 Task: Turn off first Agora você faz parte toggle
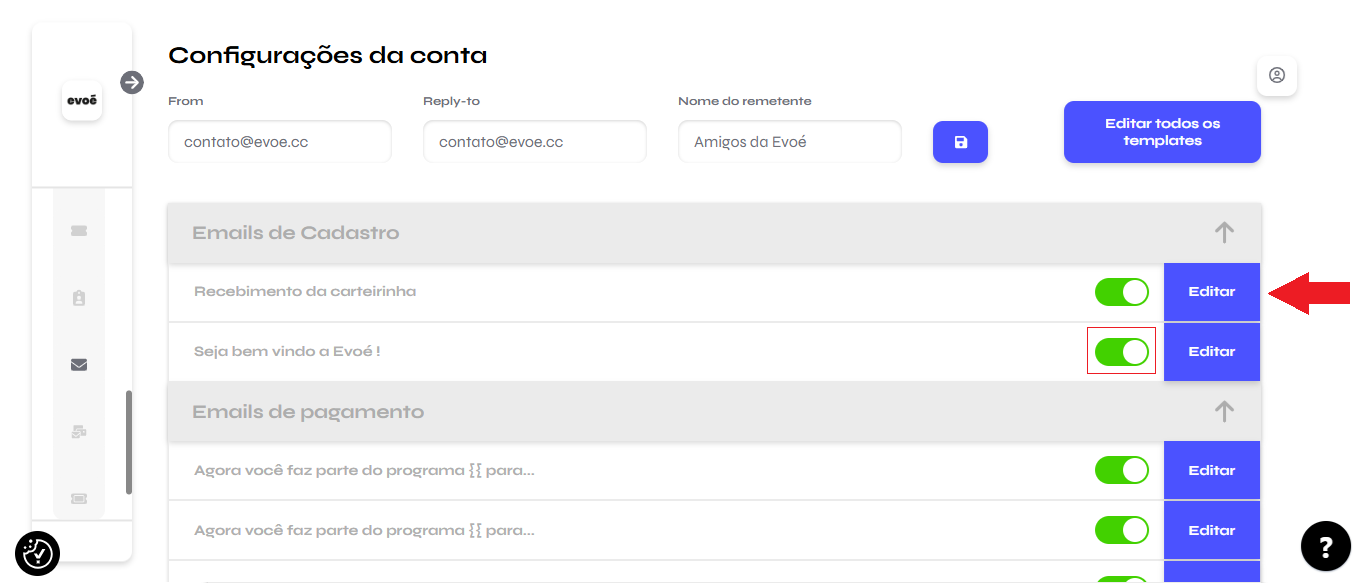point(1122,471)
